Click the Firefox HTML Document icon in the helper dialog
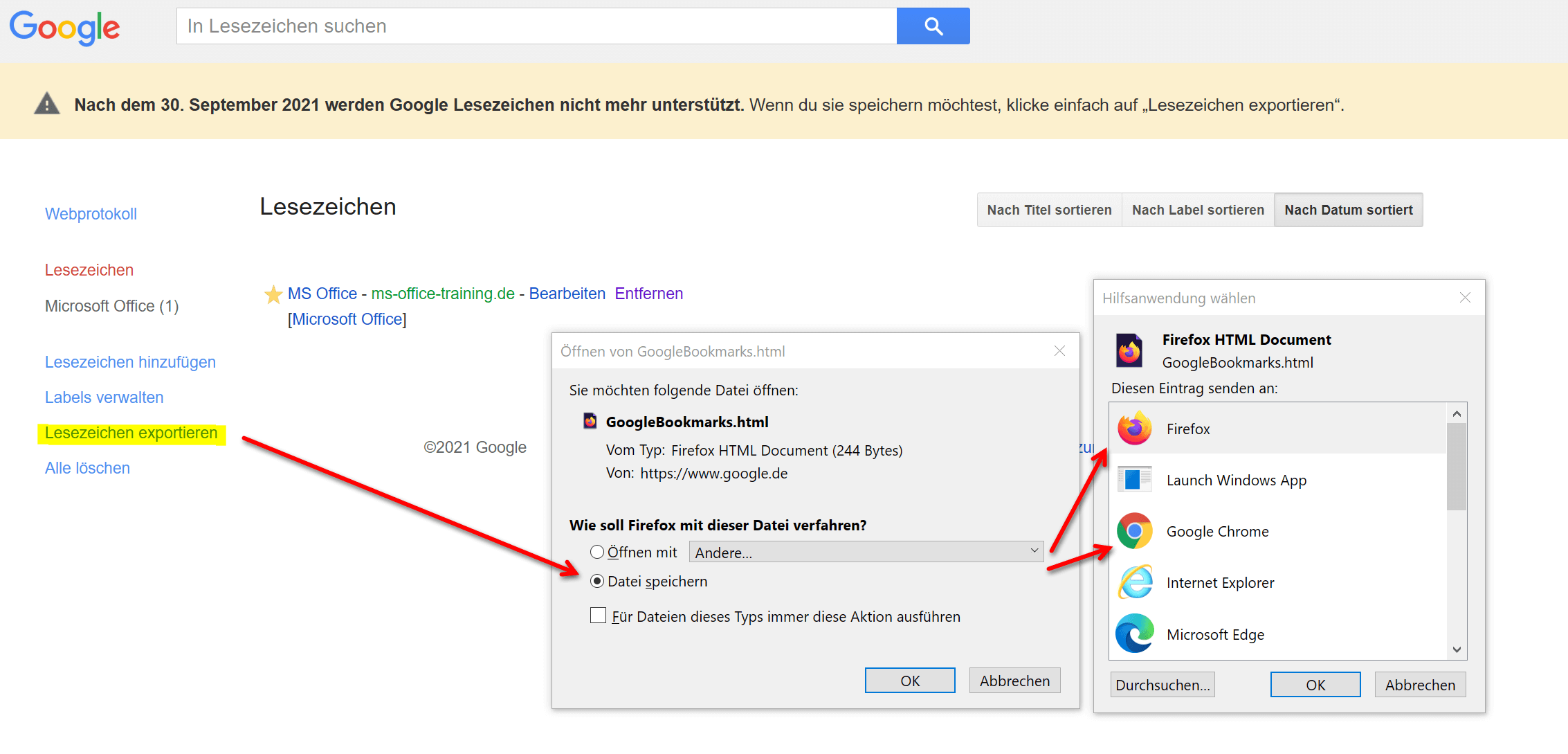1568x754 pixels. click(x=1129, y=350)
